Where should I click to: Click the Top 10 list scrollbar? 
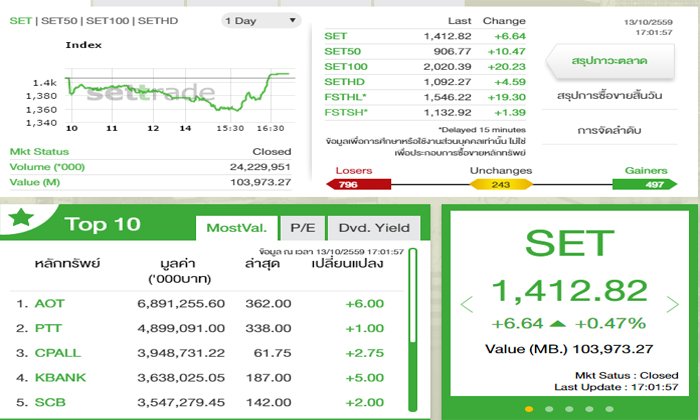[413, 329]
